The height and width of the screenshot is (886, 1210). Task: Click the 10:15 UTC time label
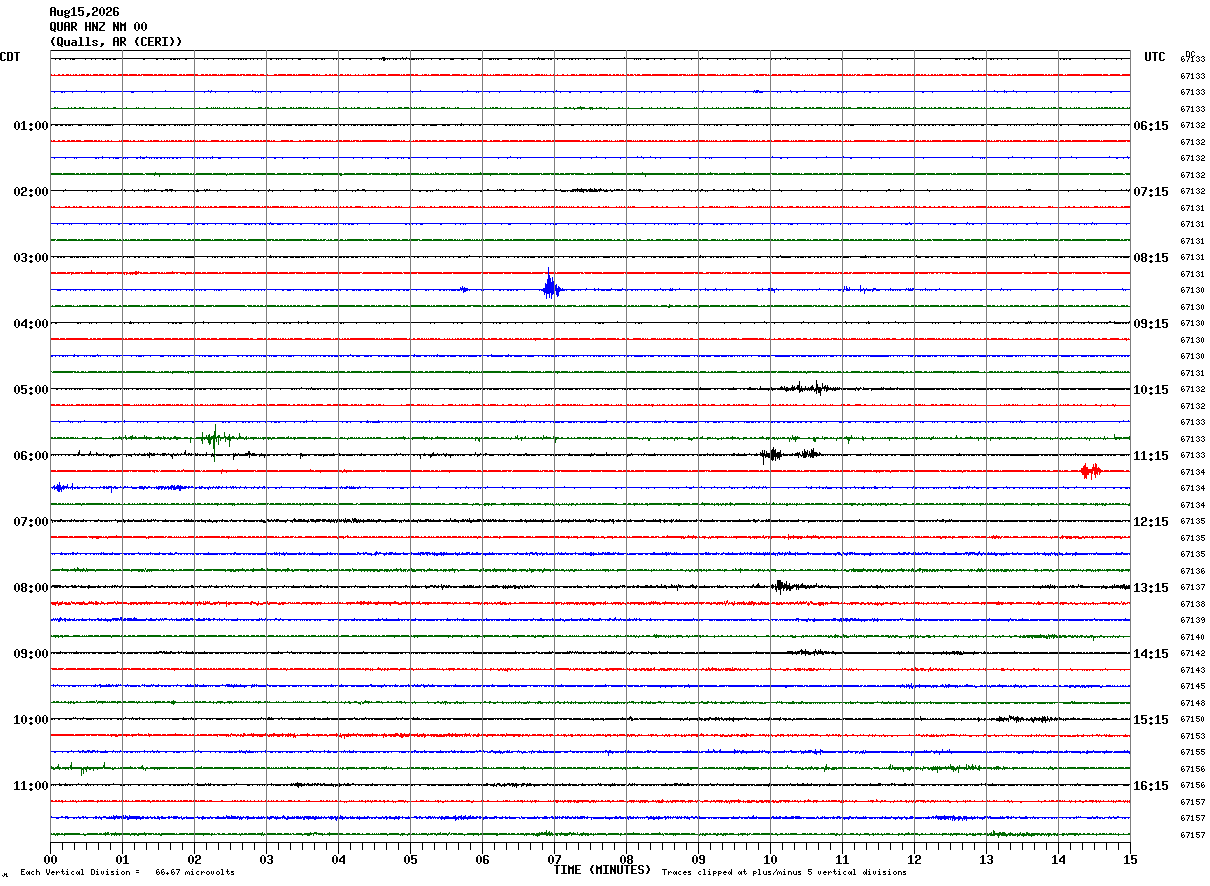1150,390
